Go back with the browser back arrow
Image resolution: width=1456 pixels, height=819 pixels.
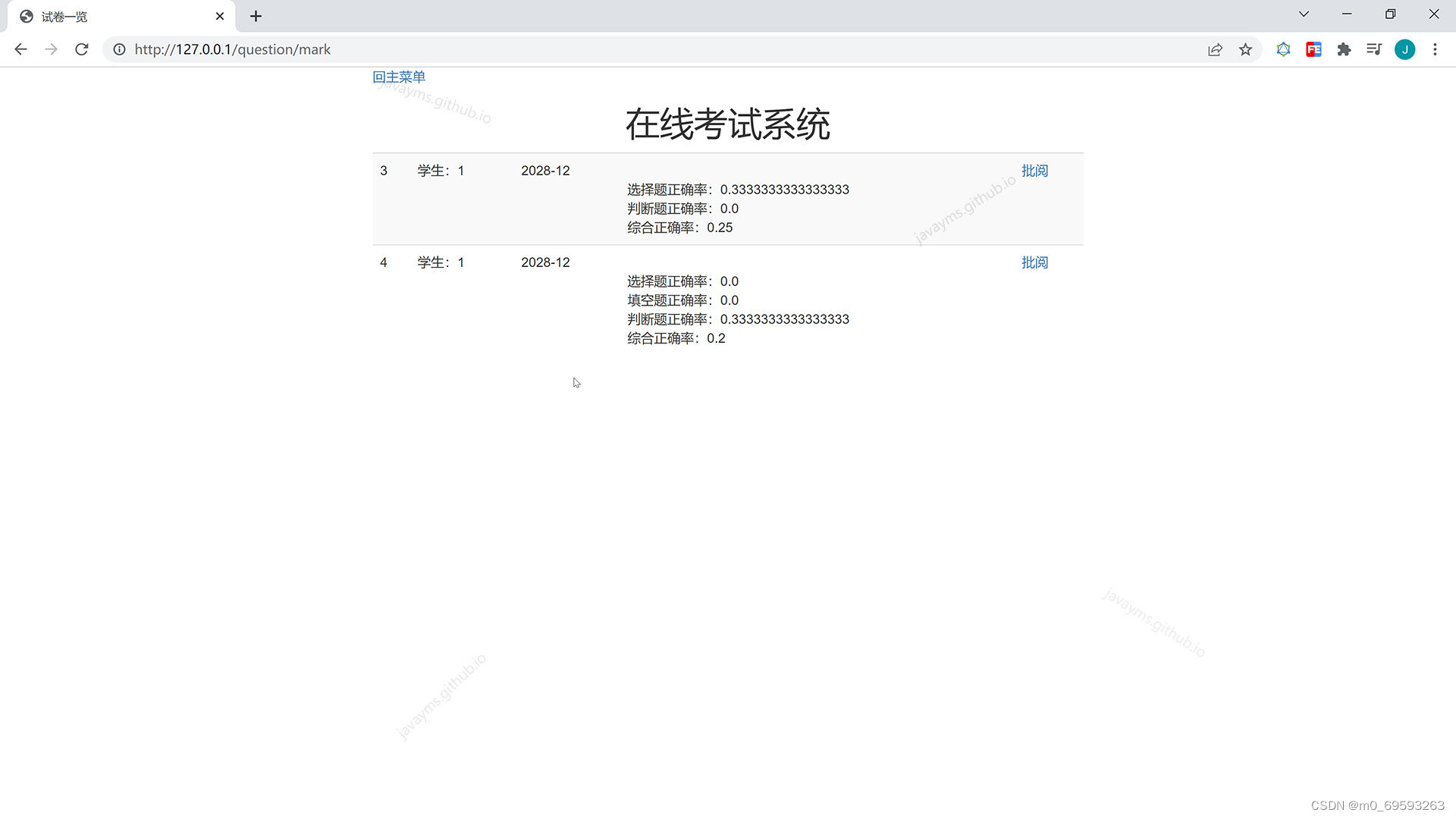[20, 49]
